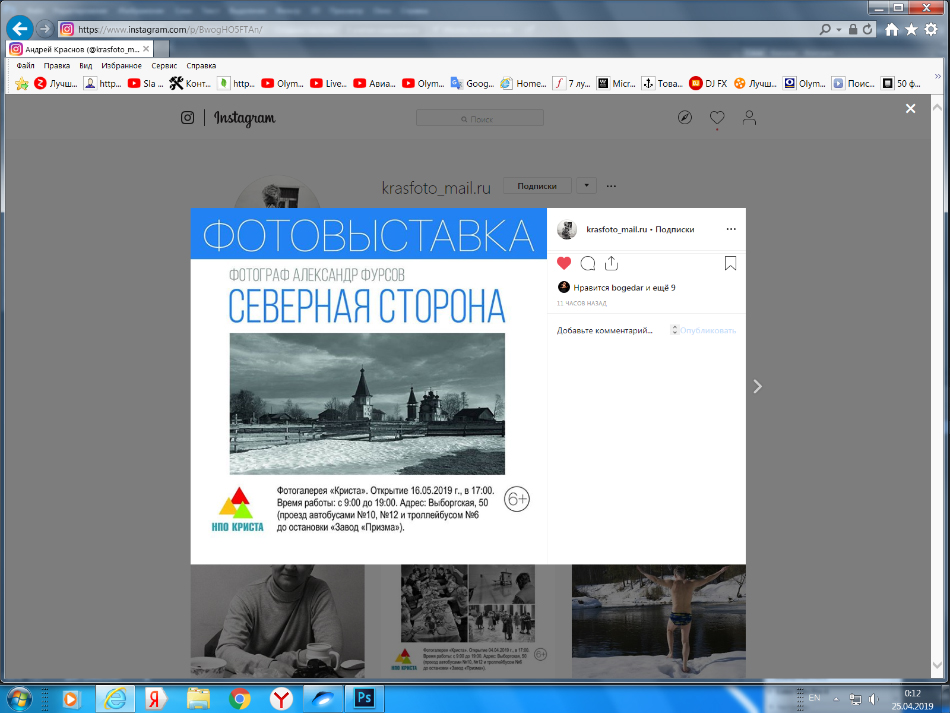950x713 pixels.
Task: Open the Поис... bookmark
Action: (x=853, y=84)
